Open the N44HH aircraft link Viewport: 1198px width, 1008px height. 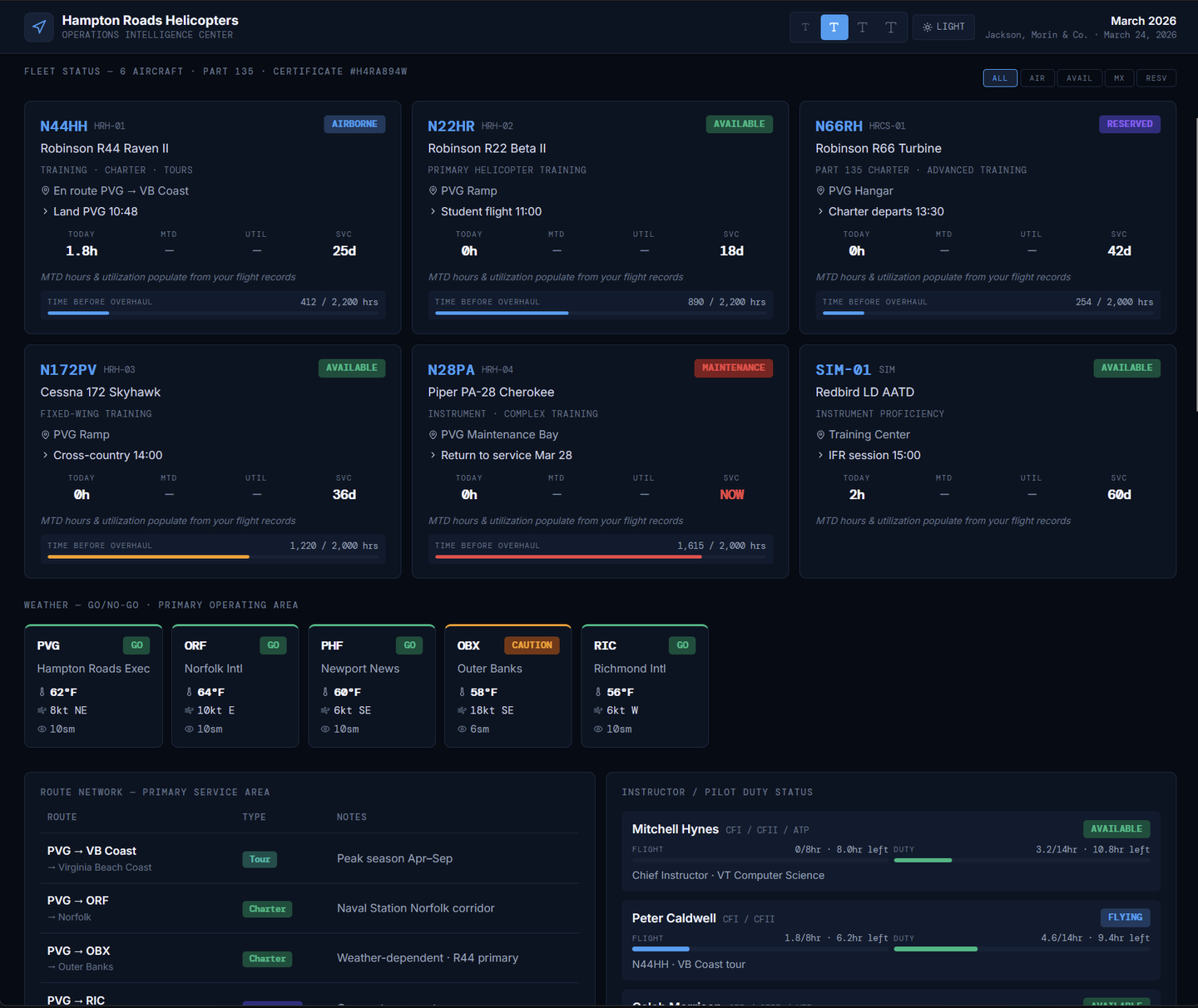63,126
